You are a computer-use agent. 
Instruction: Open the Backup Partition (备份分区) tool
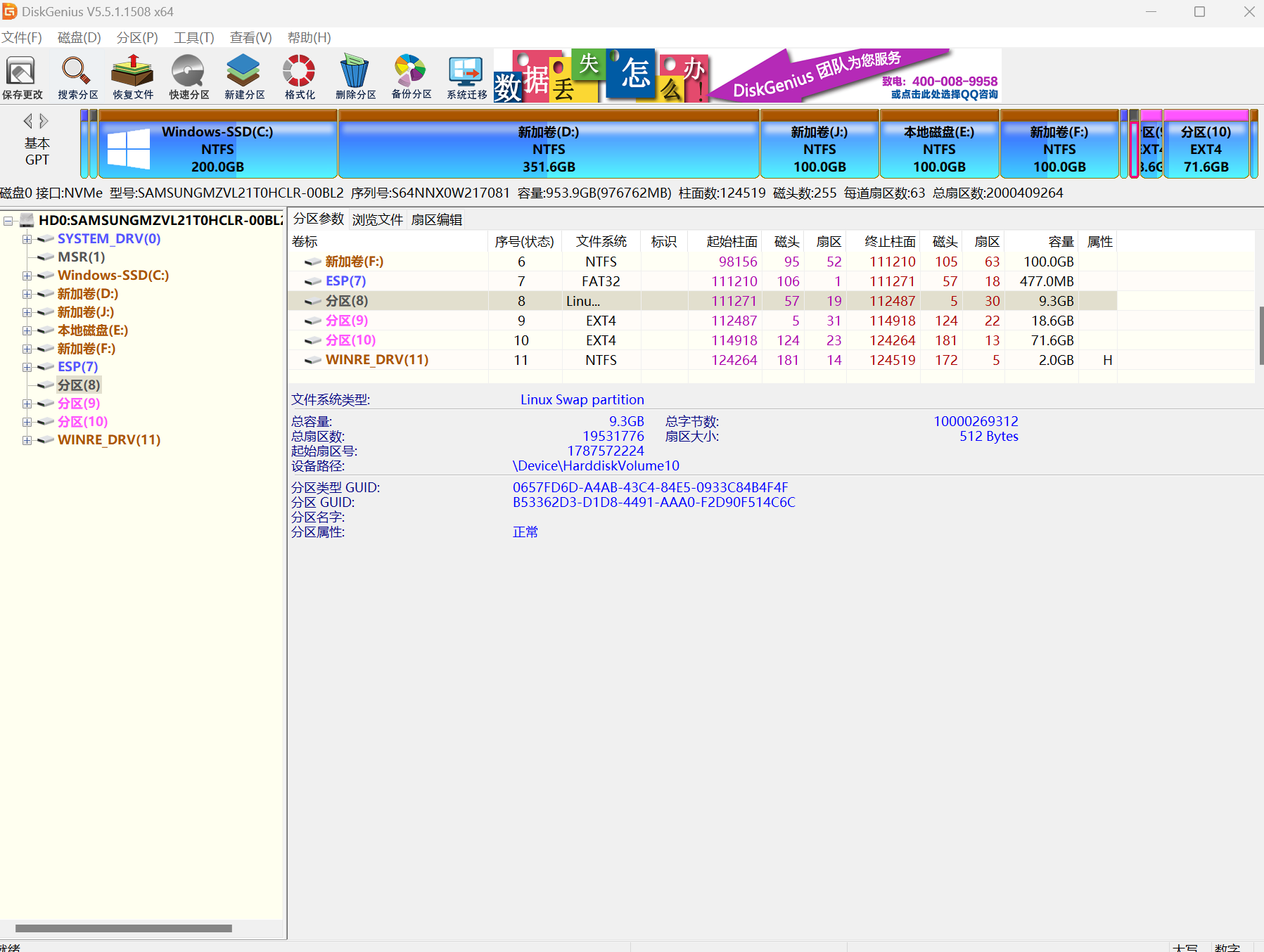[x=411, y=77]
